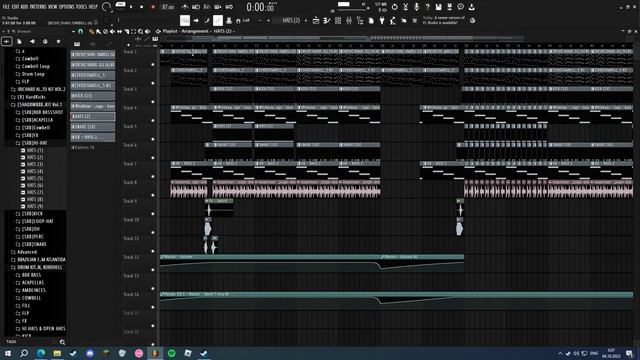
Task: Open the EDIT menu
Action: [x=16, y=7]
